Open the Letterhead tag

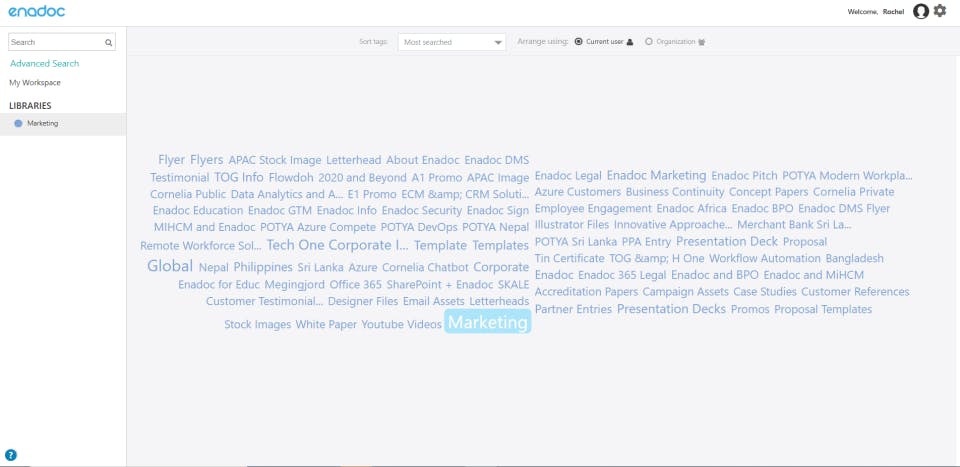(x=354, y=160)
